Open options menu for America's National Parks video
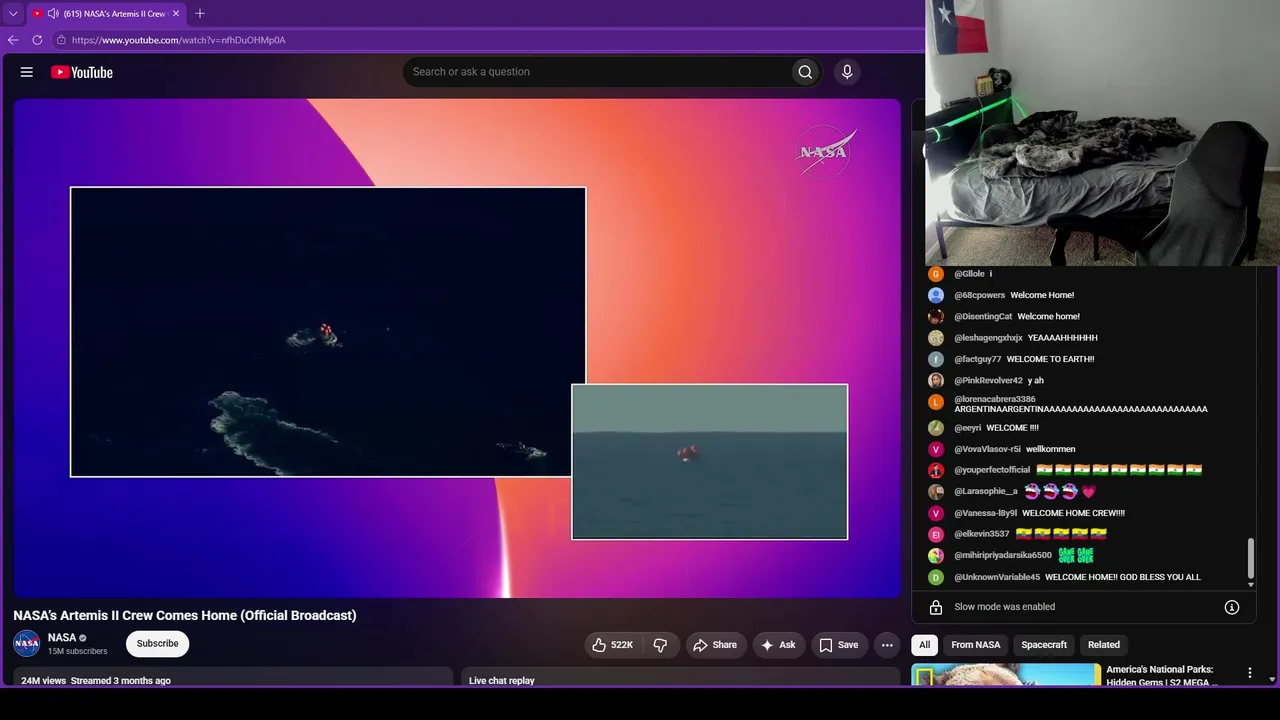Viewport: 1280px width, 720px height. pyautogui.click(x=1249, y=673)
